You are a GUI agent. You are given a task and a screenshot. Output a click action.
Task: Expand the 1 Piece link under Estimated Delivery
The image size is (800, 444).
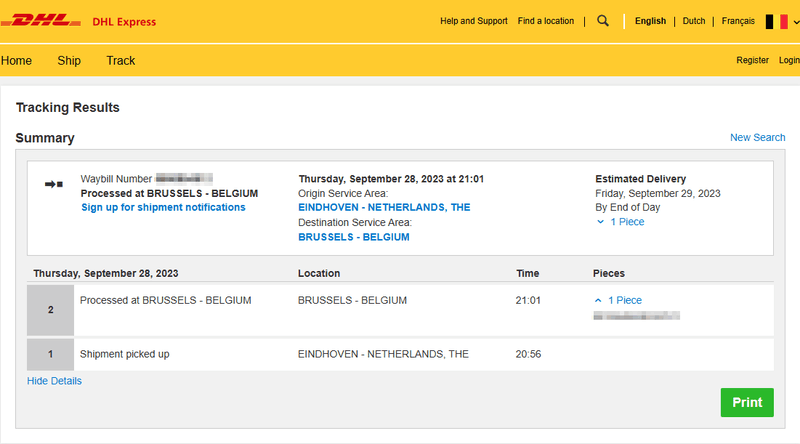(x=620, y=222)
